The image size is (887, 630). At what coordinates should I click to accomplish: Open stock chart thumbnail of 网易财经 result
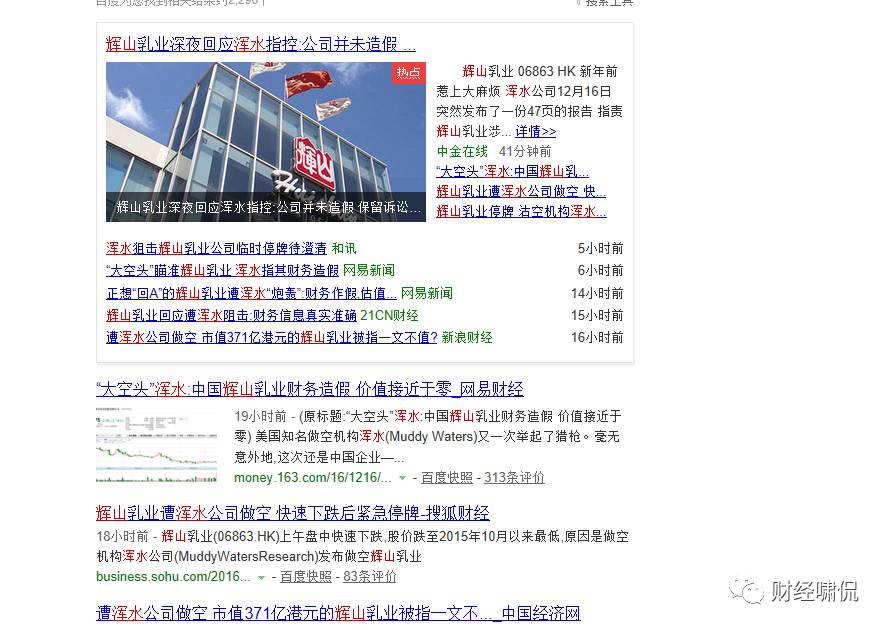[157, 445]
